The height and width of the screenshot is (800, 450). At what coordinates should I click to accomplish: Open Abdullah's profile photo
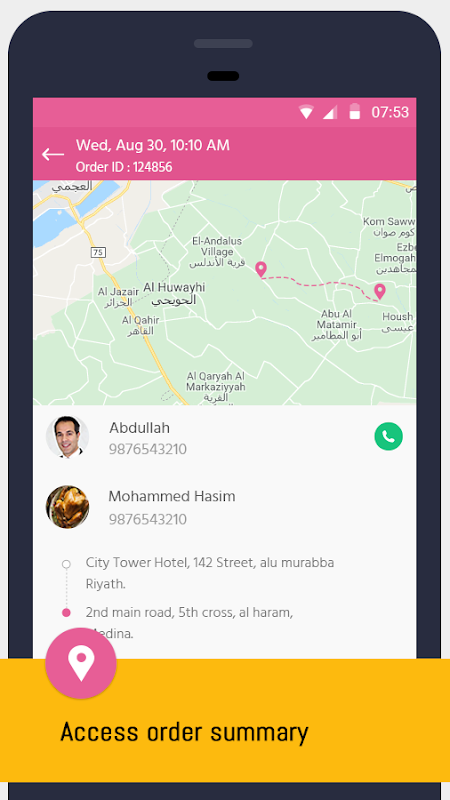point(67,437)
